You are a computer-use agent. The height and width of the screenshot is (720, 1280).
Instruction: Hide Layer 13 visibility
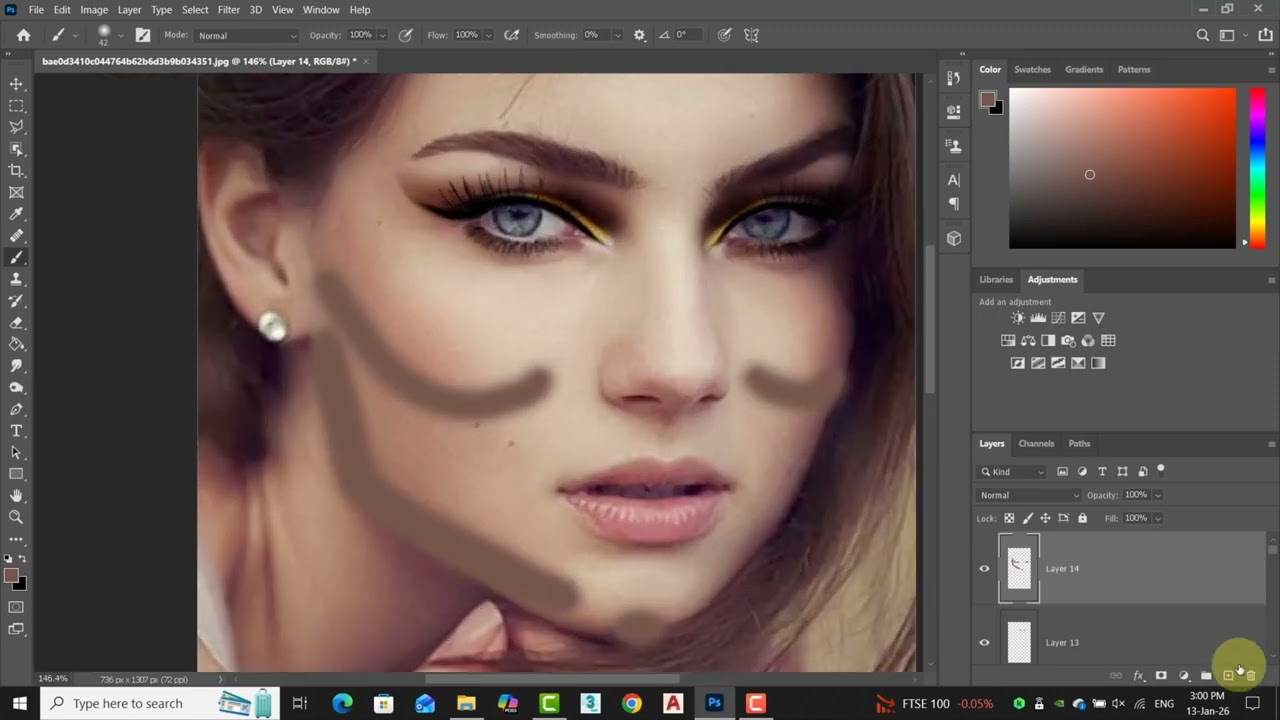pyautogui.click(x=984, y=643)
